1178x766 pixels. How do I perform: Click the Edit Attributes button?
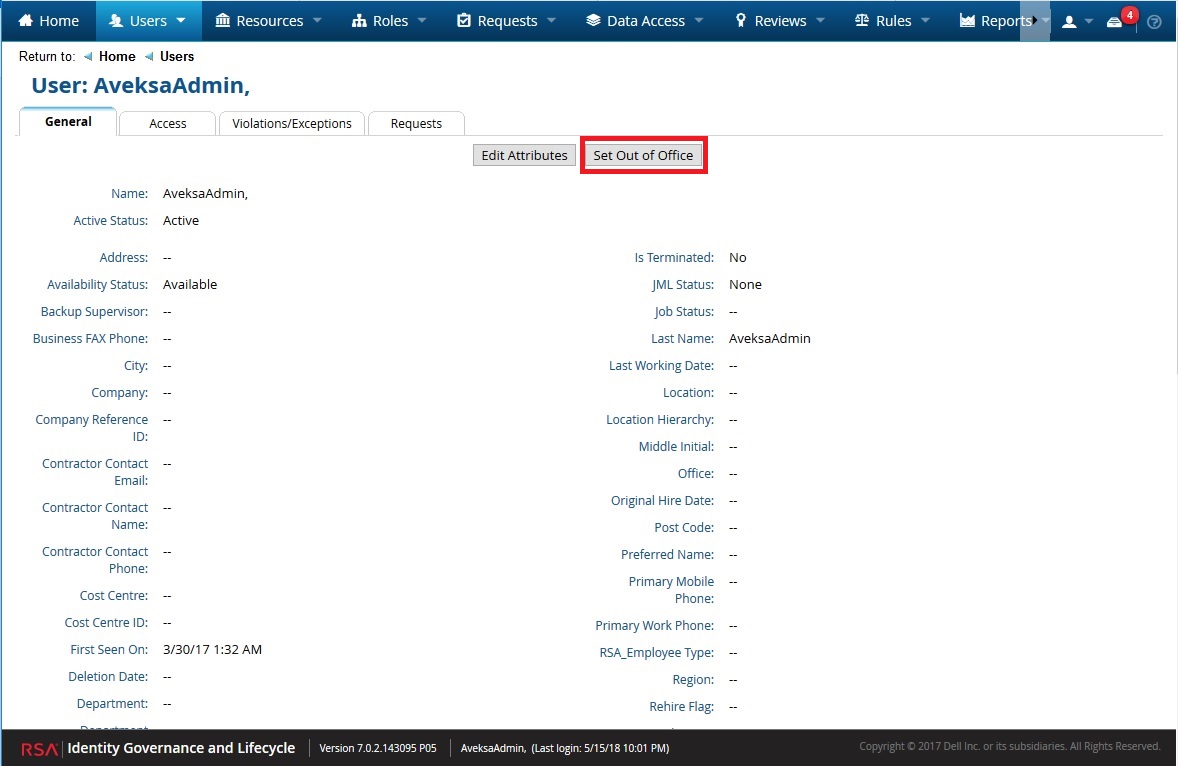click(x=524, y=155)
